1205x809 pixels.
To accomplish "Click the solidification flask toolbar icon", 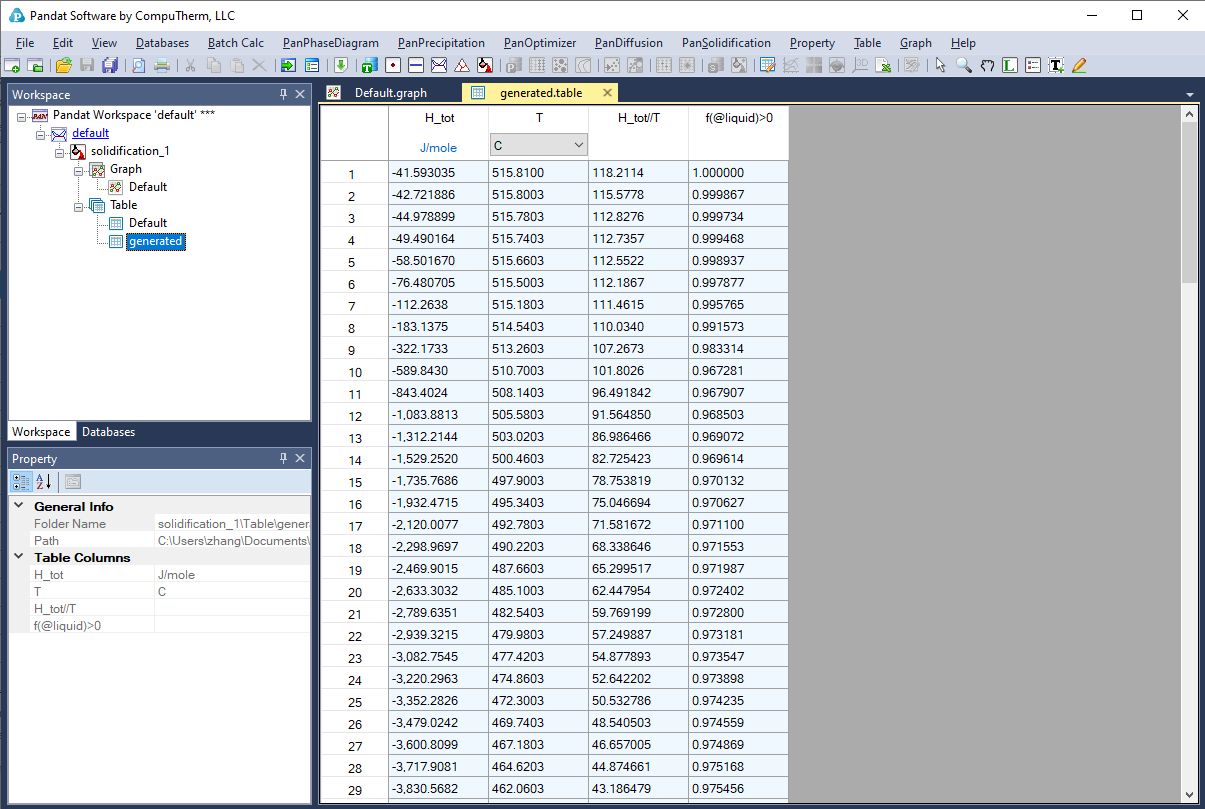I will click(485, 66).
